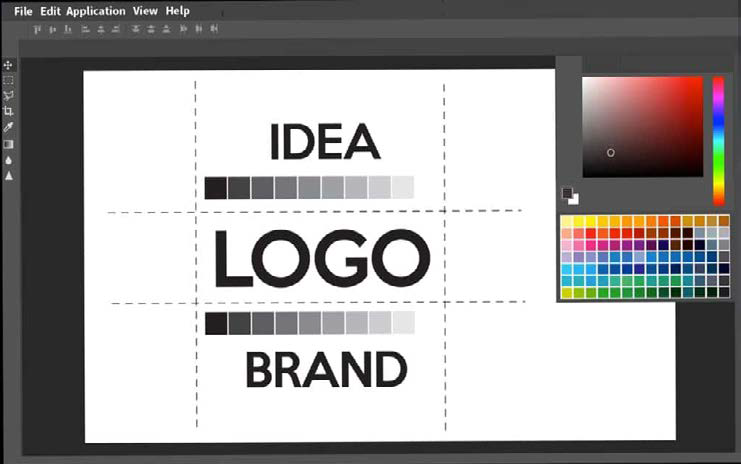Pick brown-orange swatch at palette top-right corner
Viewport: 741px width, 464px height.
coord(724,221)
